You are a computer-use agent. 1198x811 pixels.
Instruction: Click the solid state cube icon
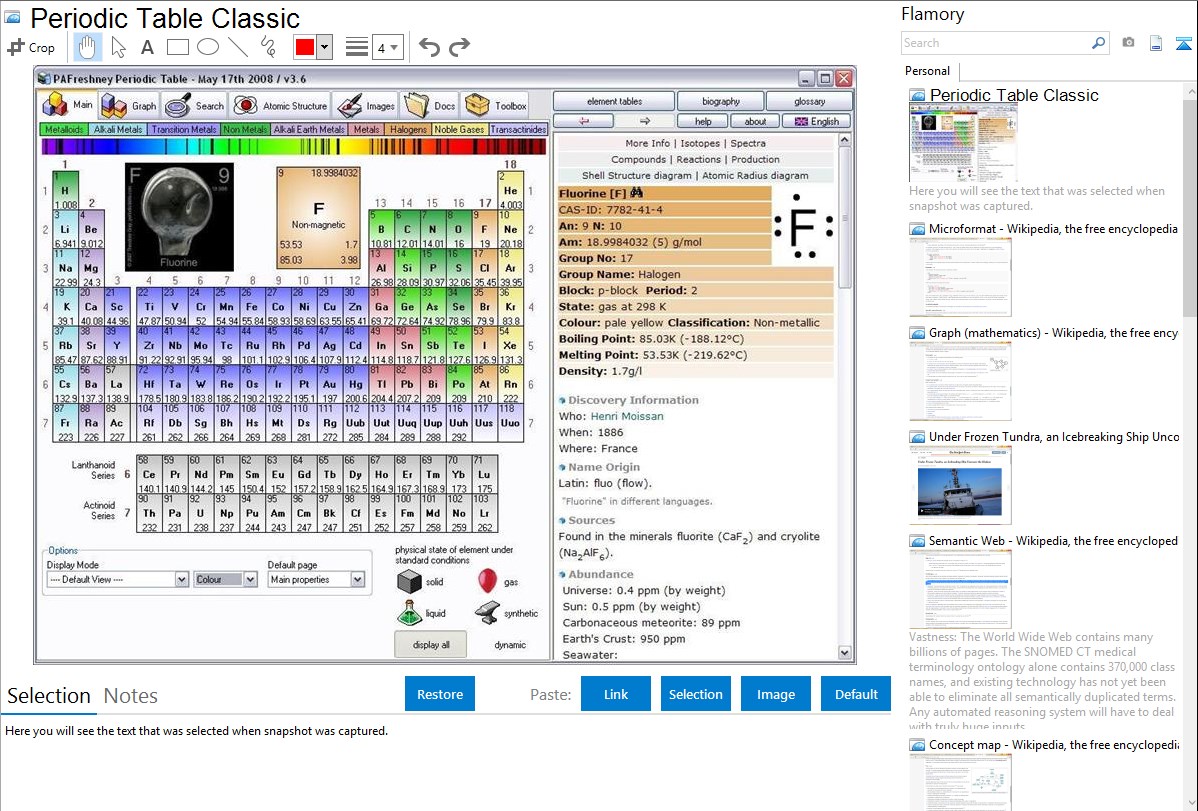[410, 581]
